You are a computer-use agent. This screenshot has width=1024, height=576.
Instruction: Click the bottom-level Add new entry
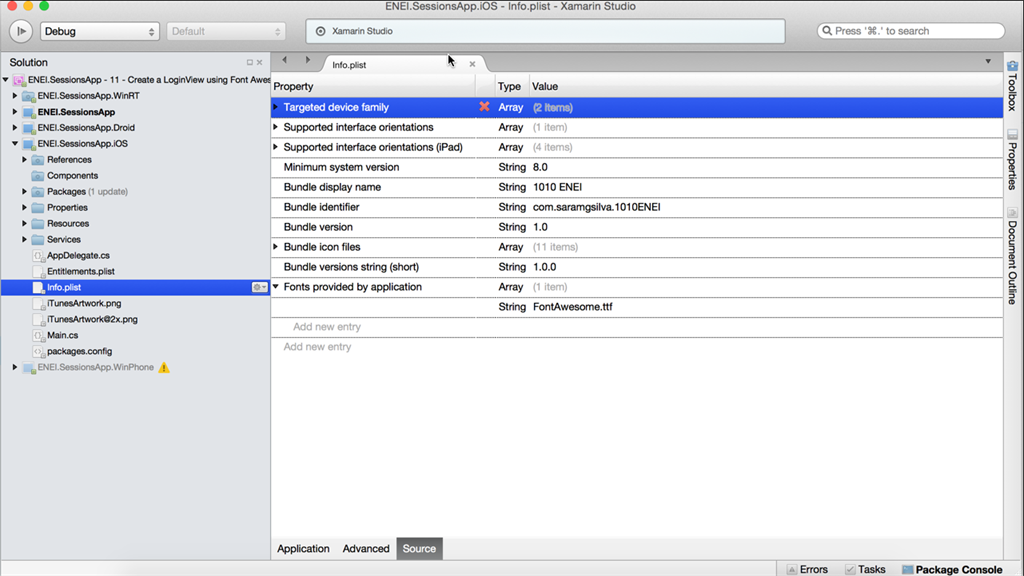pyautogui.click(x=317, y=346)
